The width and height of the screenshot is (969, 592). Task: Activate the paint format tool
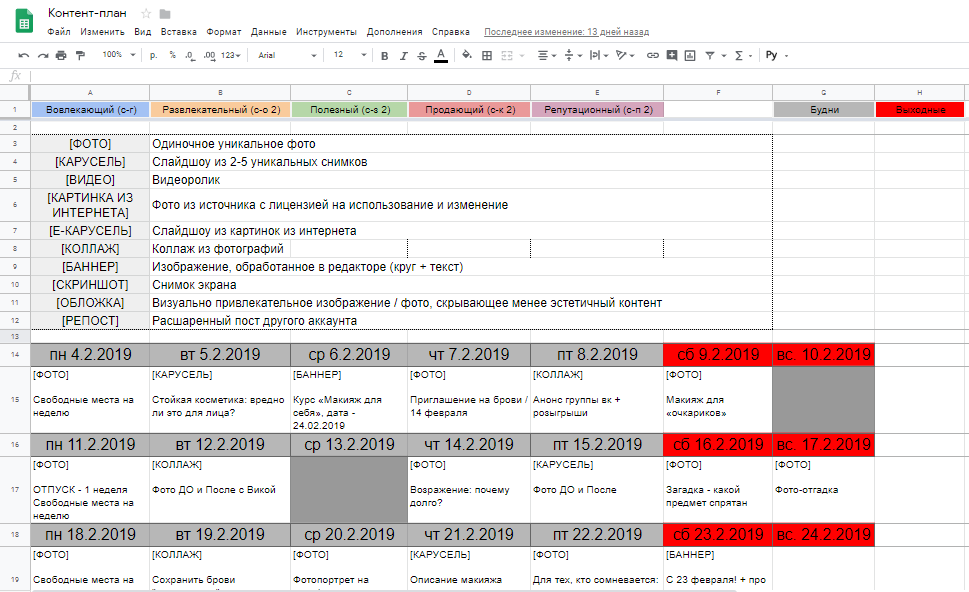(x=80, y=56)
